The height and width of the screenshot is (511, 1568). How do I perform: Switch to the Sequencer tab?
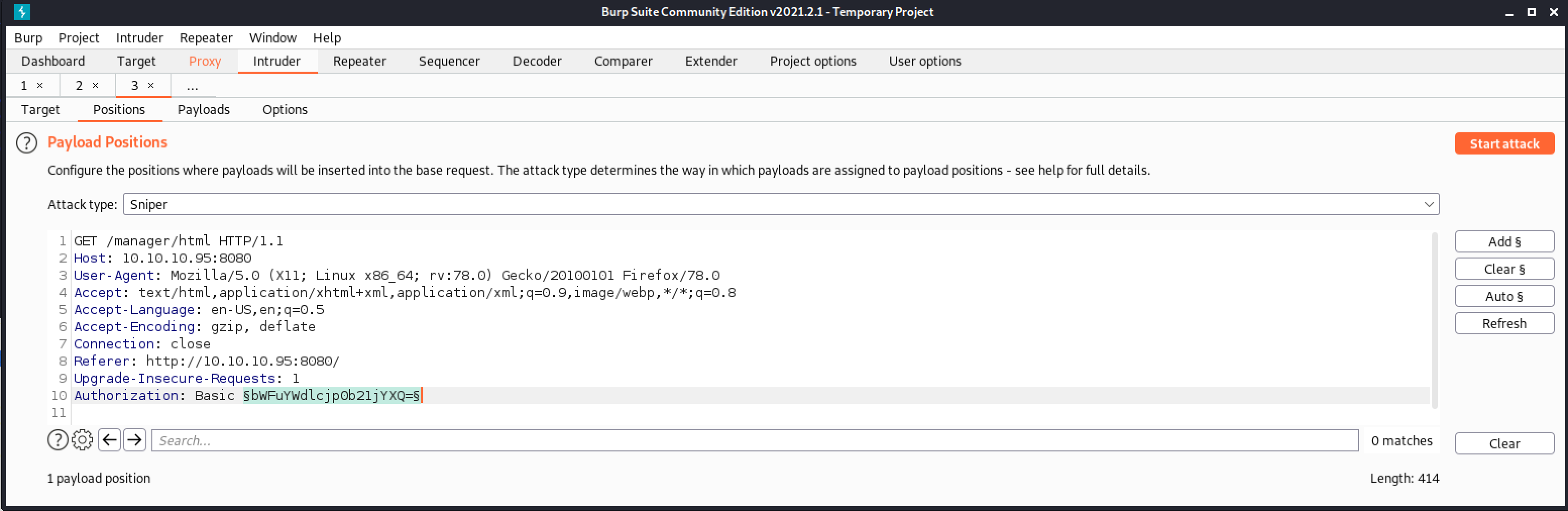point(449,61)
